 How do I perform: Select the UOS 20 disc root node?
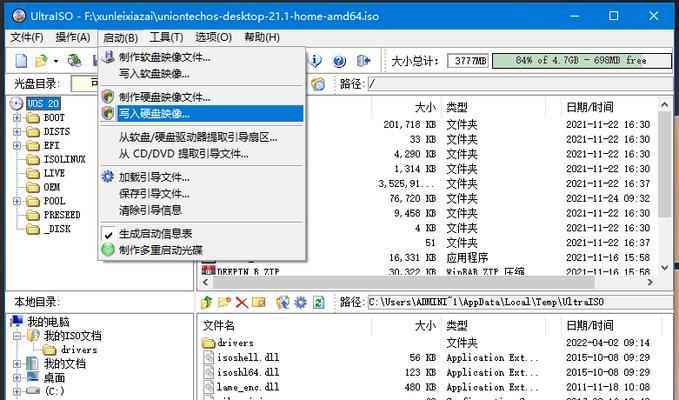pos(43,103)
